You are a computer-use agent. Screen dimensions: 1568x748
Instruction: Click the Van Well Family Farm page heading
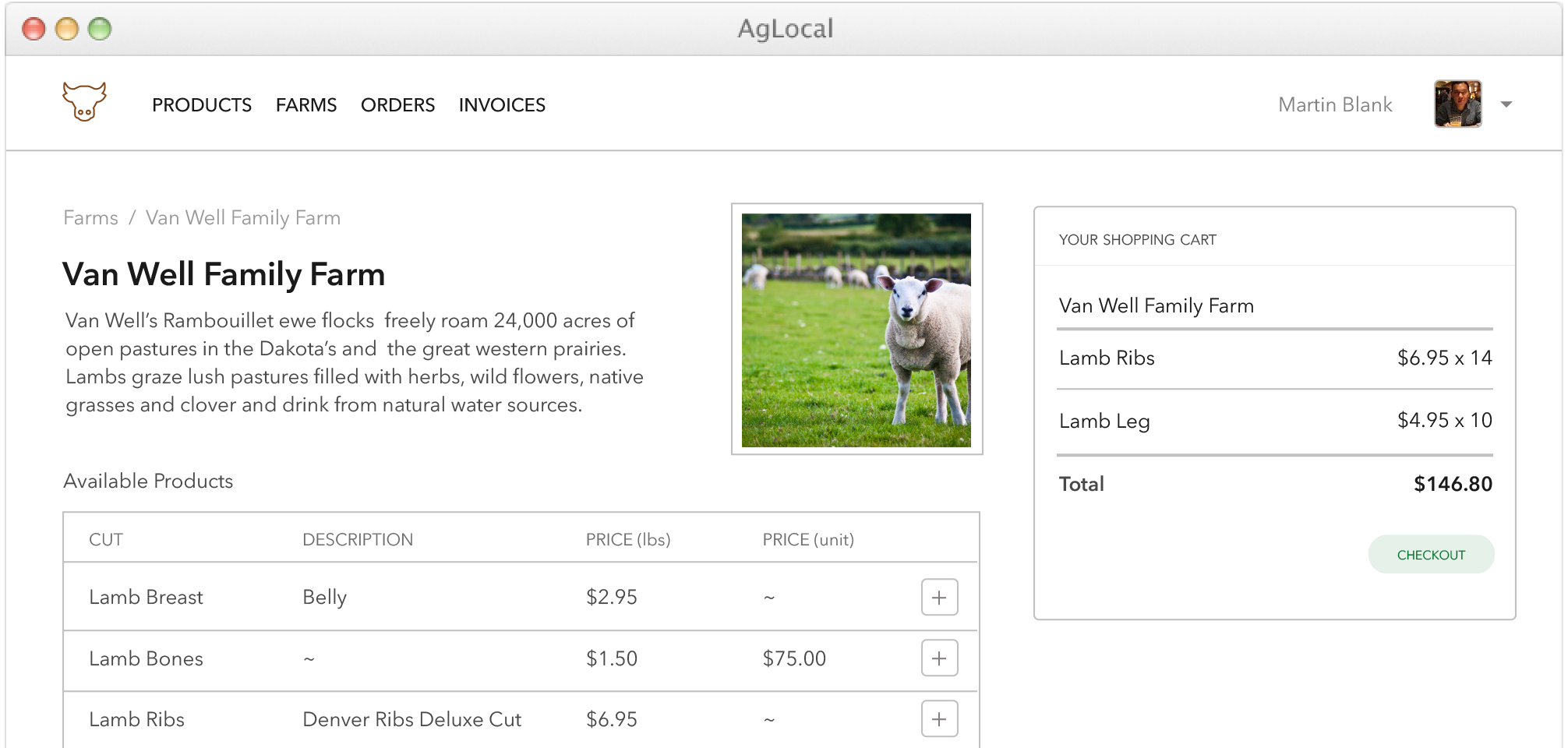point(224,275)
